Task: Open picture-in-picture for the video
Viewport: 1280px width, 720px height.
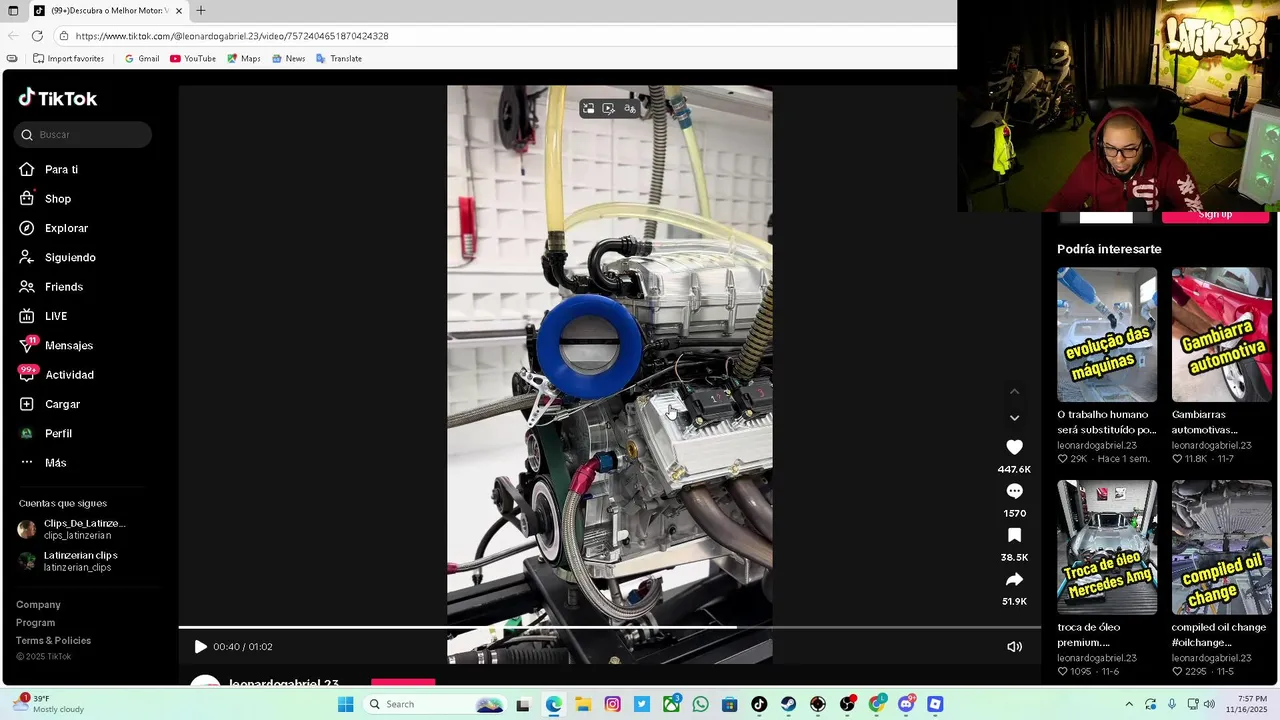Action: pyautogui.click(x=588, y=108)
